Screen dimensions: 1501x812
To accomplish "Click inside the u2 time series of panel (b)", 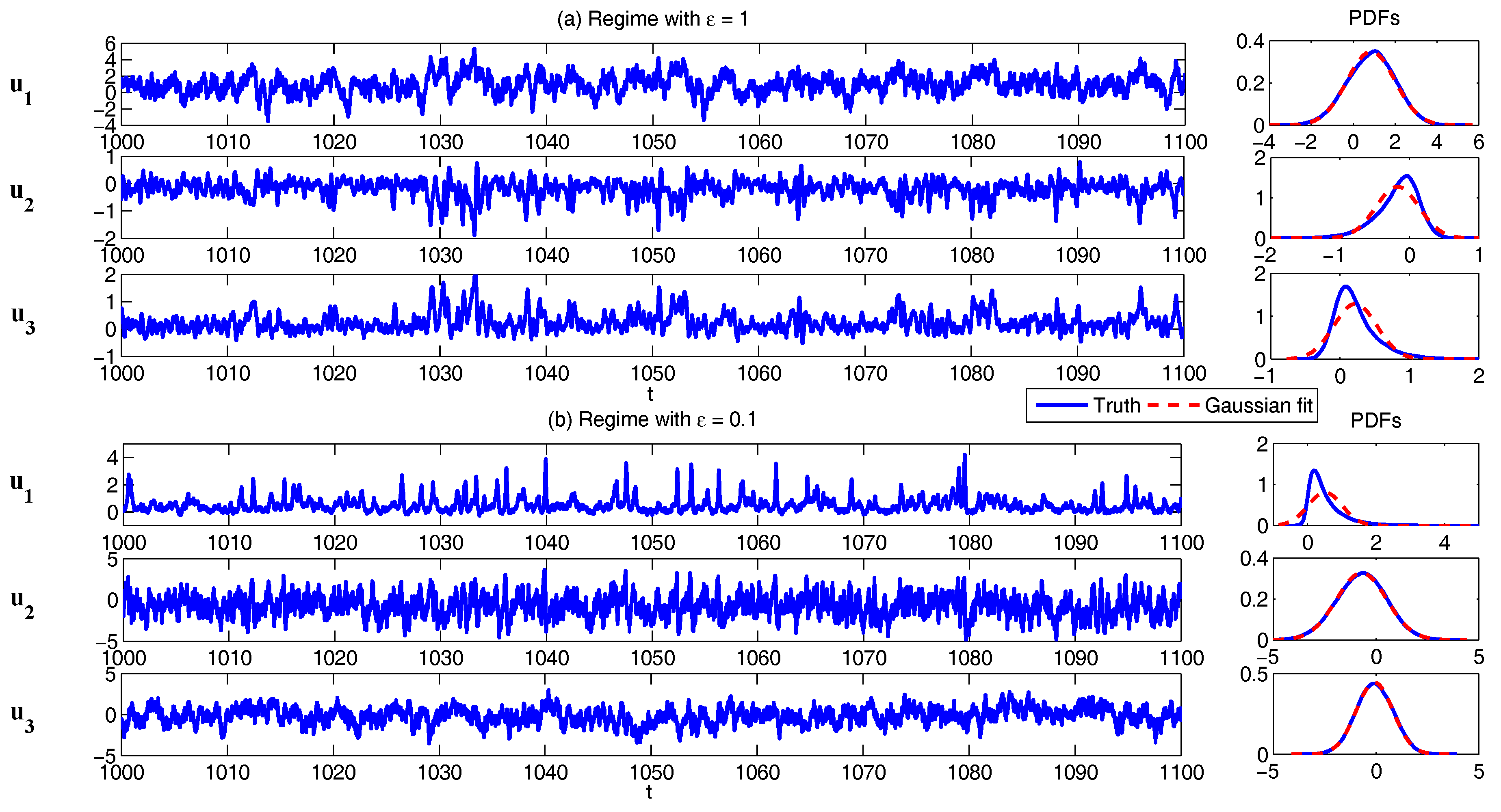I will 652,600.
